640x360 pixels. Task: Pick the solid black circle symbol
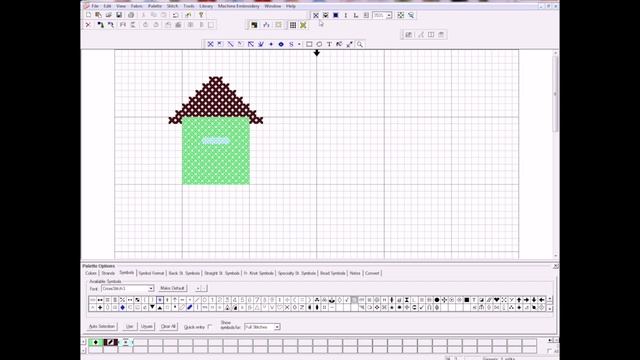[436, 300]
